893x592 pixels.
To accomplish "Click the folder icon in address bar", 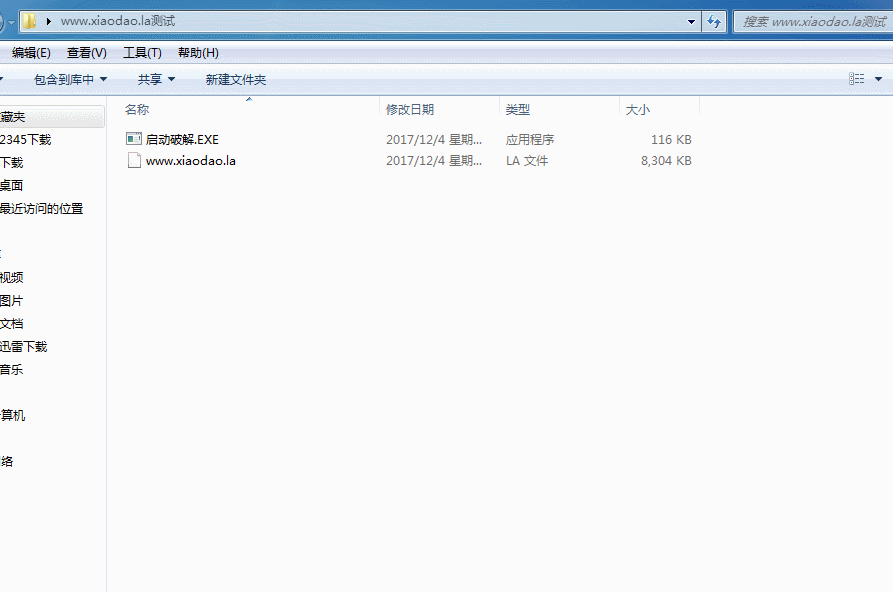I will [x=30, y=21].
